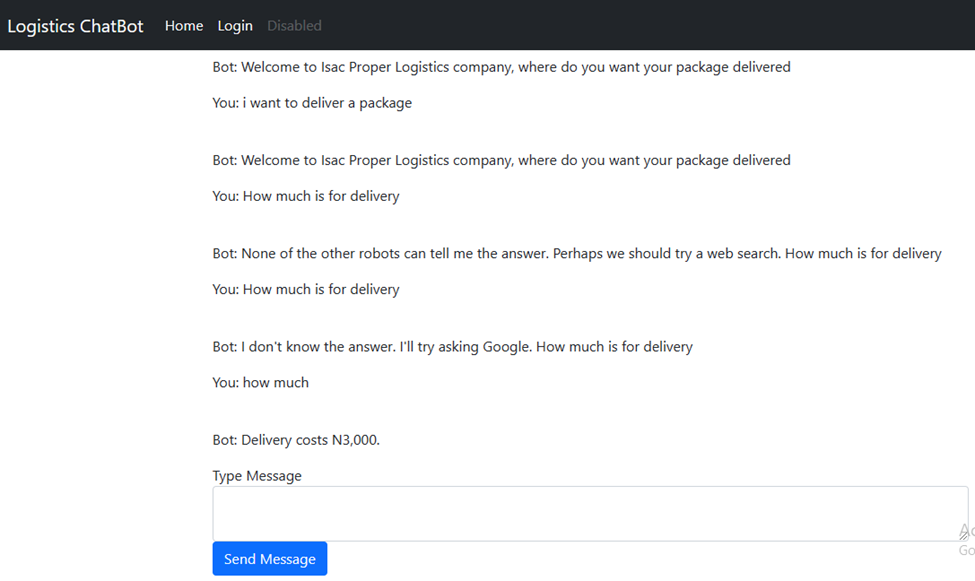Click the 'Delivery costs N3,000' response
Screen dimensions: 975x581
pyautogui.click(x=296, y=439)
